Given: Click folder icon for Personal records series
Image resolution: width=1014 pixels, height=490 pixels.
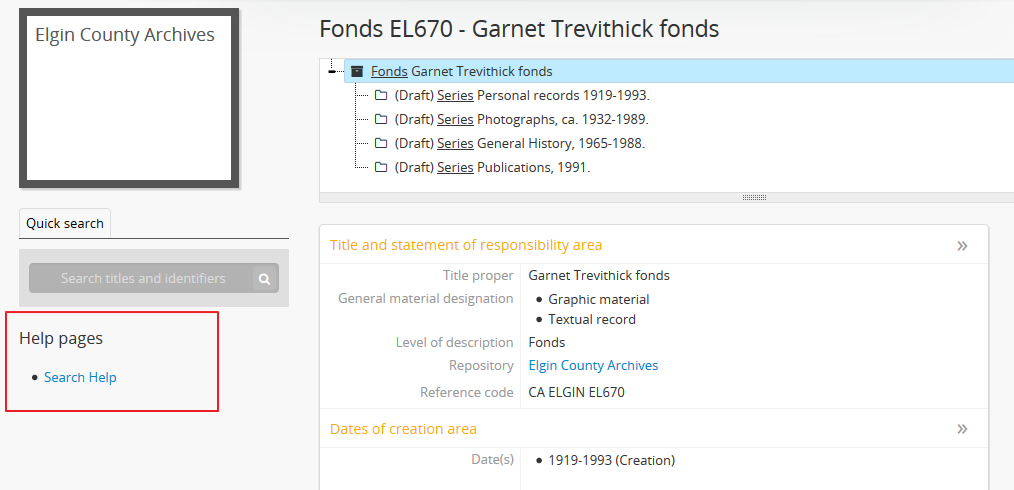Looking at the screenshot, I should pos(381,96).
